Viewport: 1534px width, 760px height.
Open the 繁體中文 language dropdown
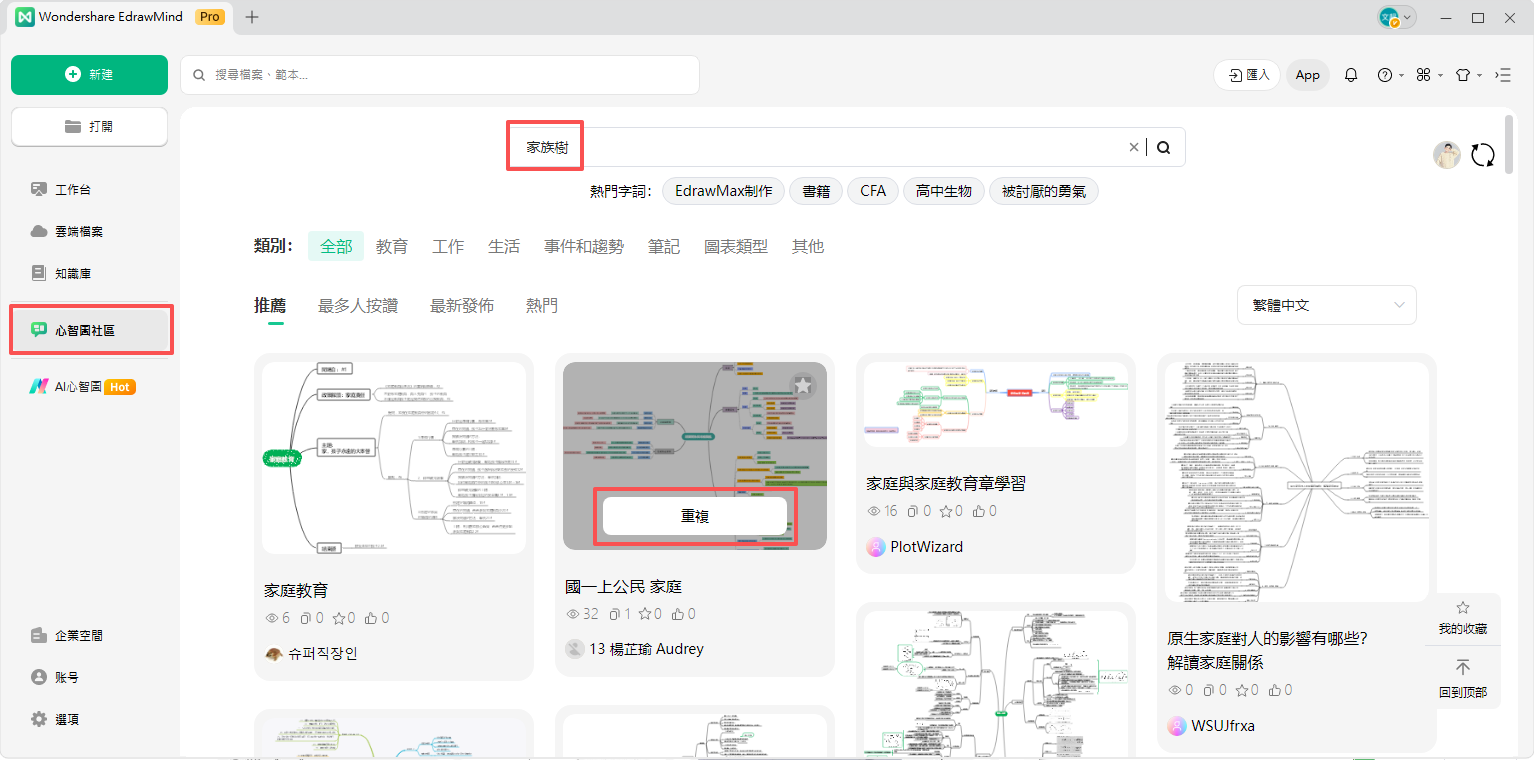pyautogui.click(x=1326, y=305)
